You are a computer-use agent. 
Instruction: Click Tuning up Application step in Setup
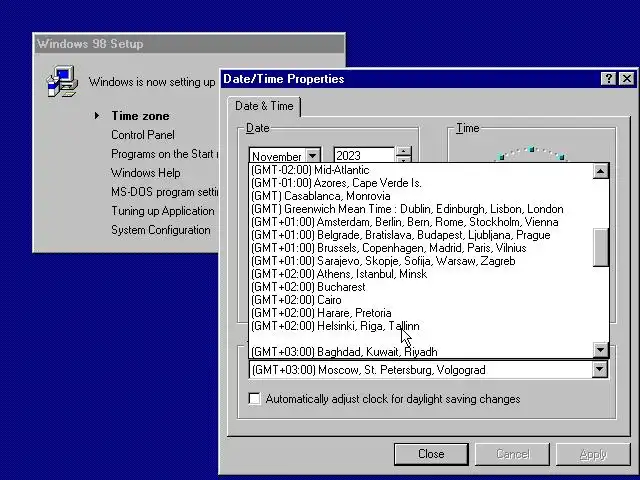click(x=163, y=211)
